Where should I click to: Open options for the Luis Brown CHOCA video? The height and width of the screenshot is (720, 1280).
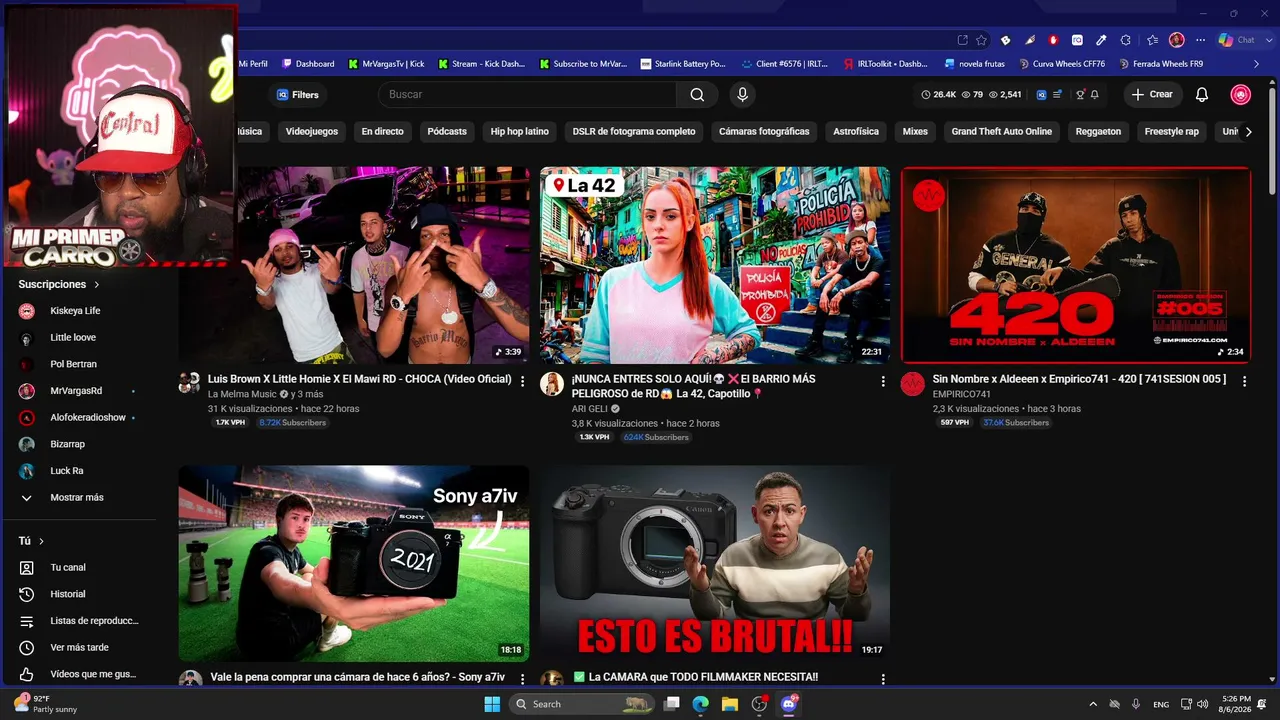click(x=522, y=381)
